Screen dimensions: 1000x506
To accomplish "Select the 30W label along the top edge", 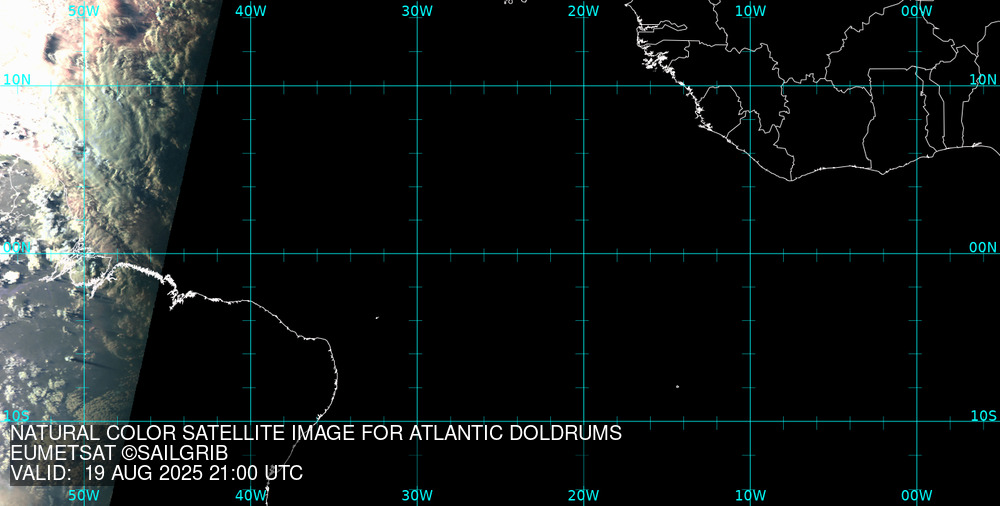I will pyautogui.click(x=417, y=11).
